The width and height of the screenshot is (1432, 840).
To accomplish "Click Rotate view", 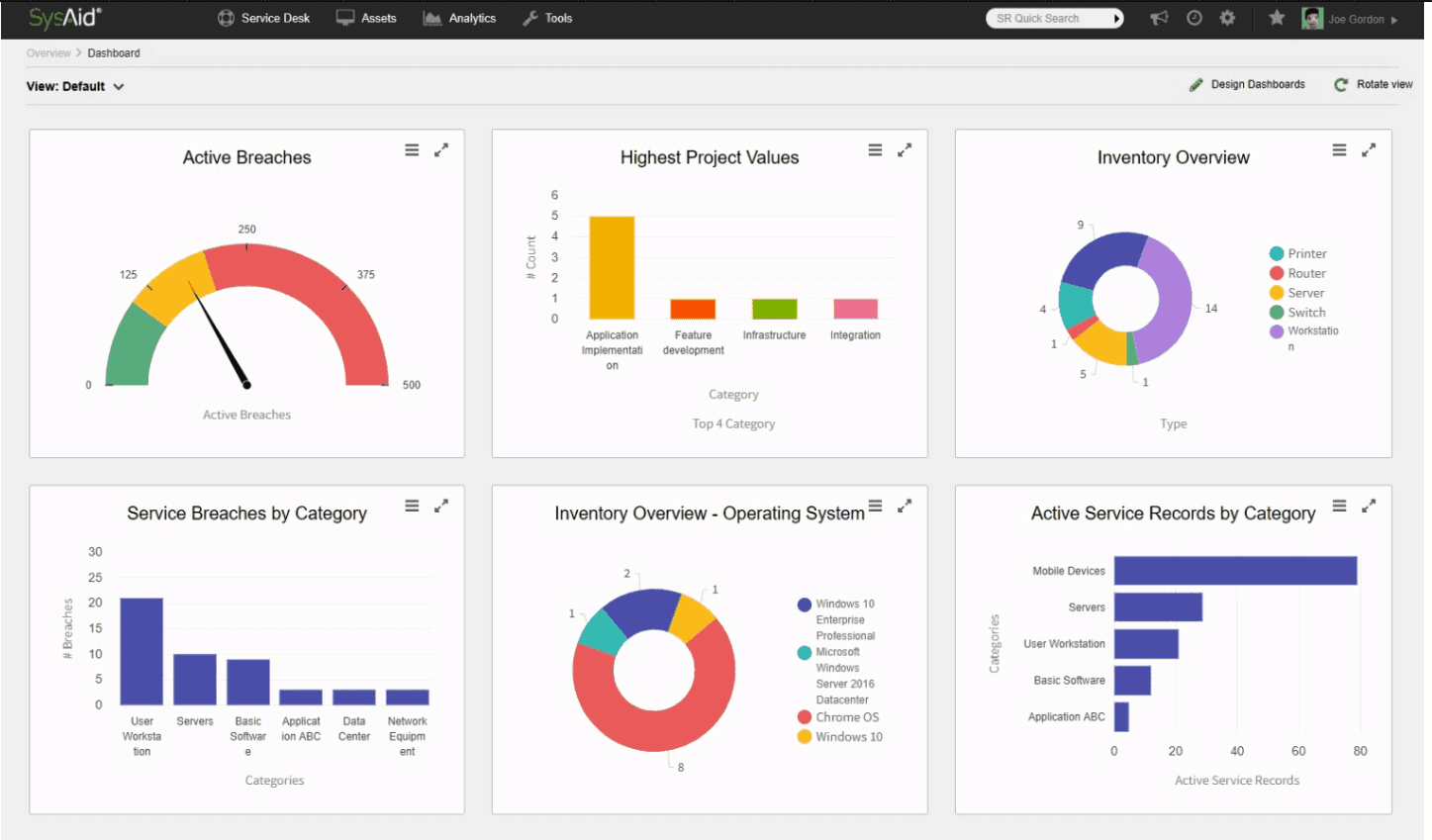I will tap(1384, 84).
